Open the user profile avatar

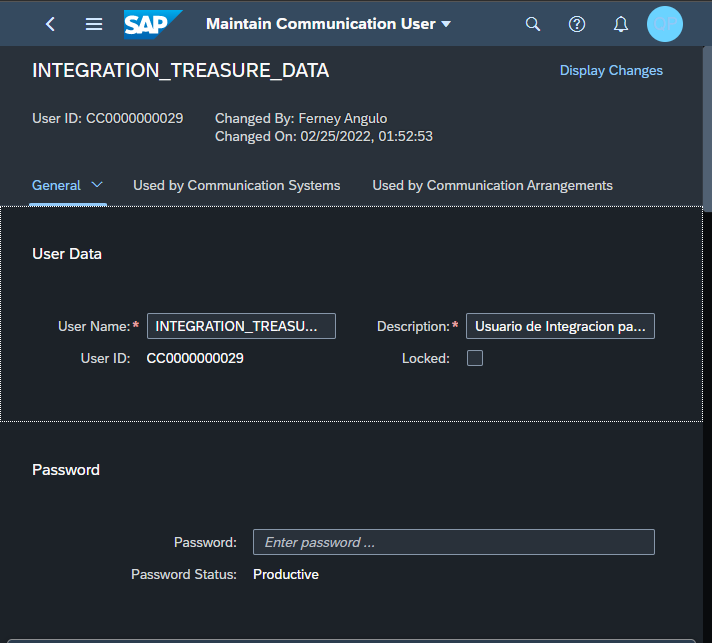pyautogui.click(x=665, y=24)
